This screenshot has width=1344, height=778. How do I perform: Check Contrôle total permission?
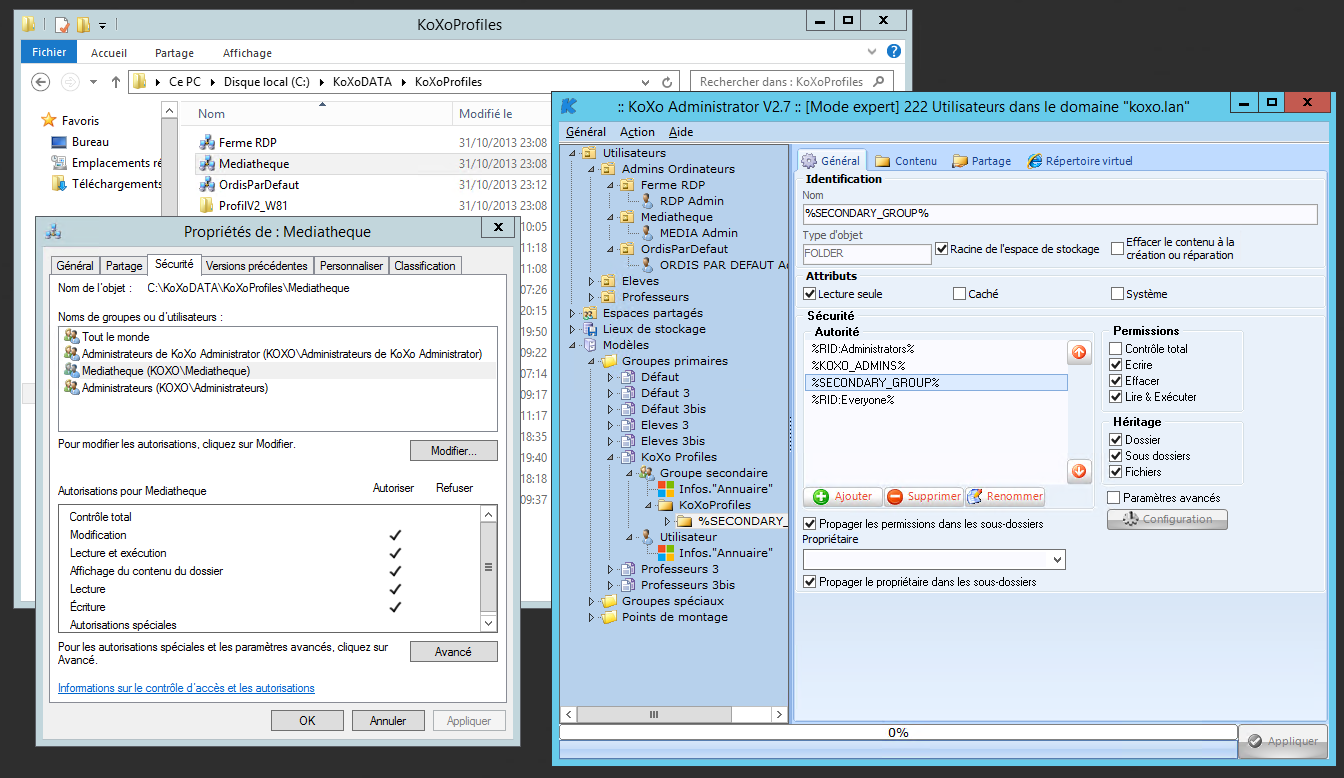point(1115,349)
